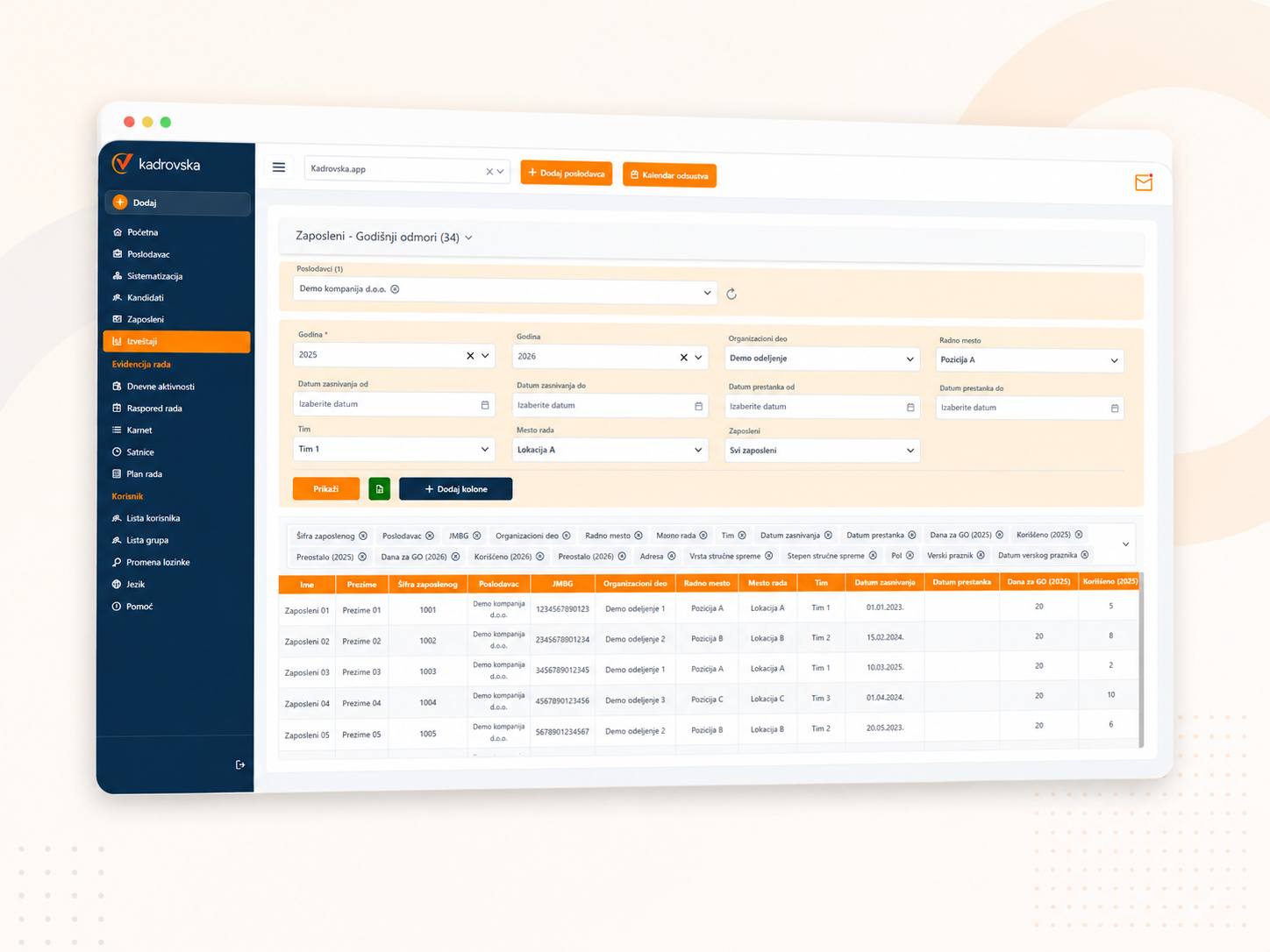1270x952 pixels.
Task: Remove the Šifra zaposlenog column chip
Action: 363,536
